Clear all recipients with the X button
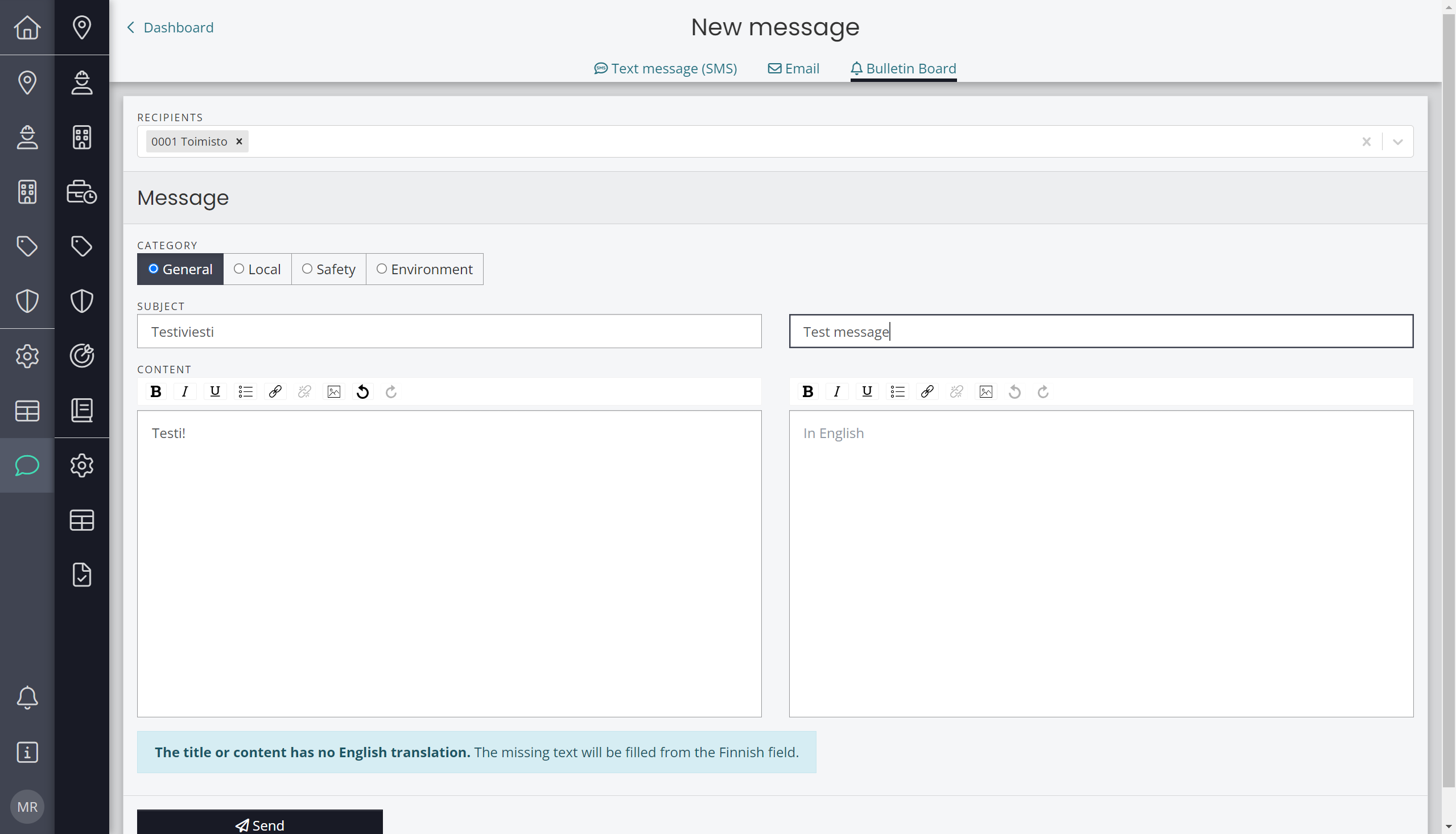Image resolution: width=1456 pixels, height=834 pixels. point(1366,142)
